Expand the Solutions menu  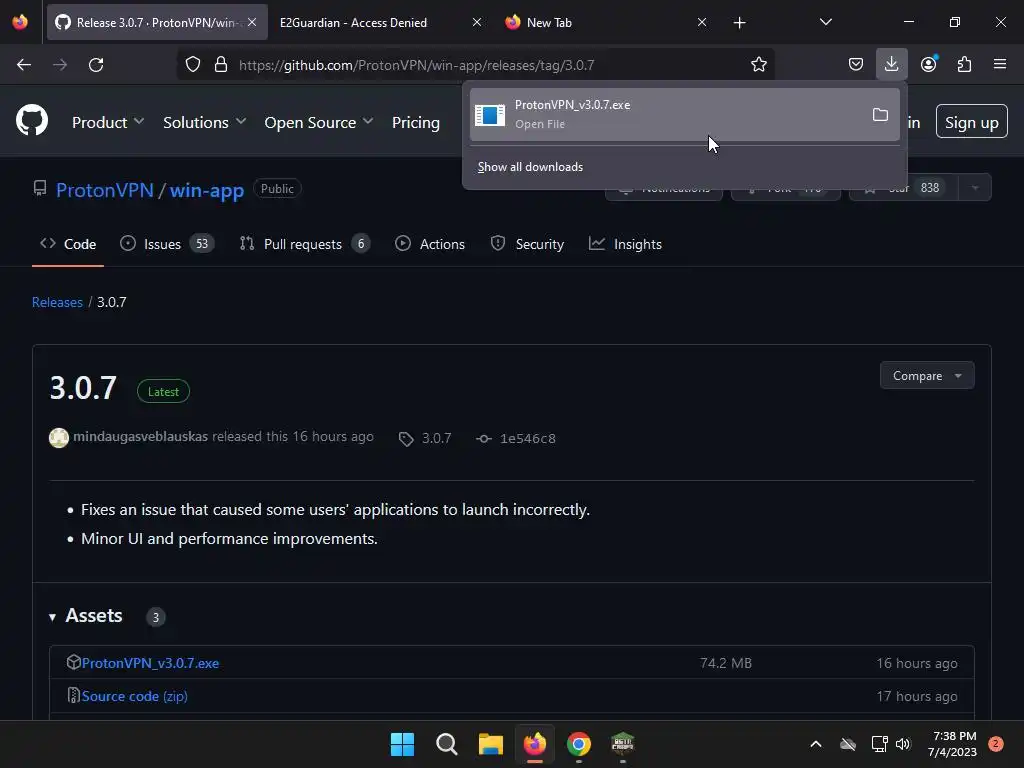204,122
